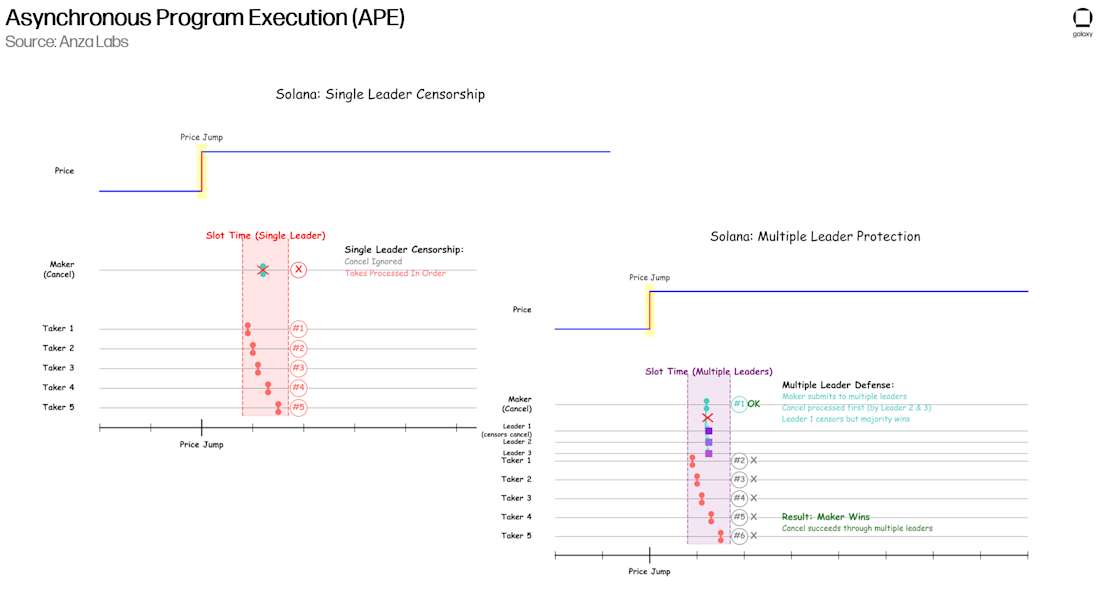Select the #5 badge in the censorship chart
Viewport: 1100px width, 600px height.
coord(299,407)
